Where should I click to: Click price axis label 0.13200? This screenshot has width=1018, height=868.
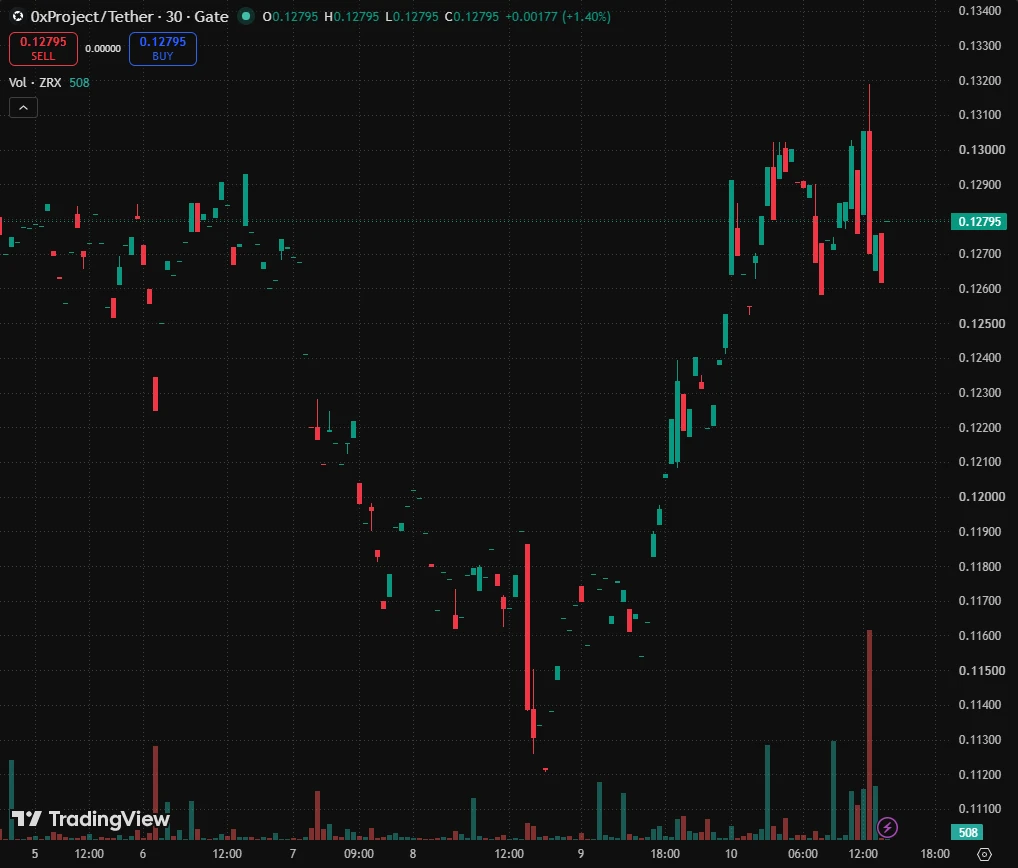(980, 81)
